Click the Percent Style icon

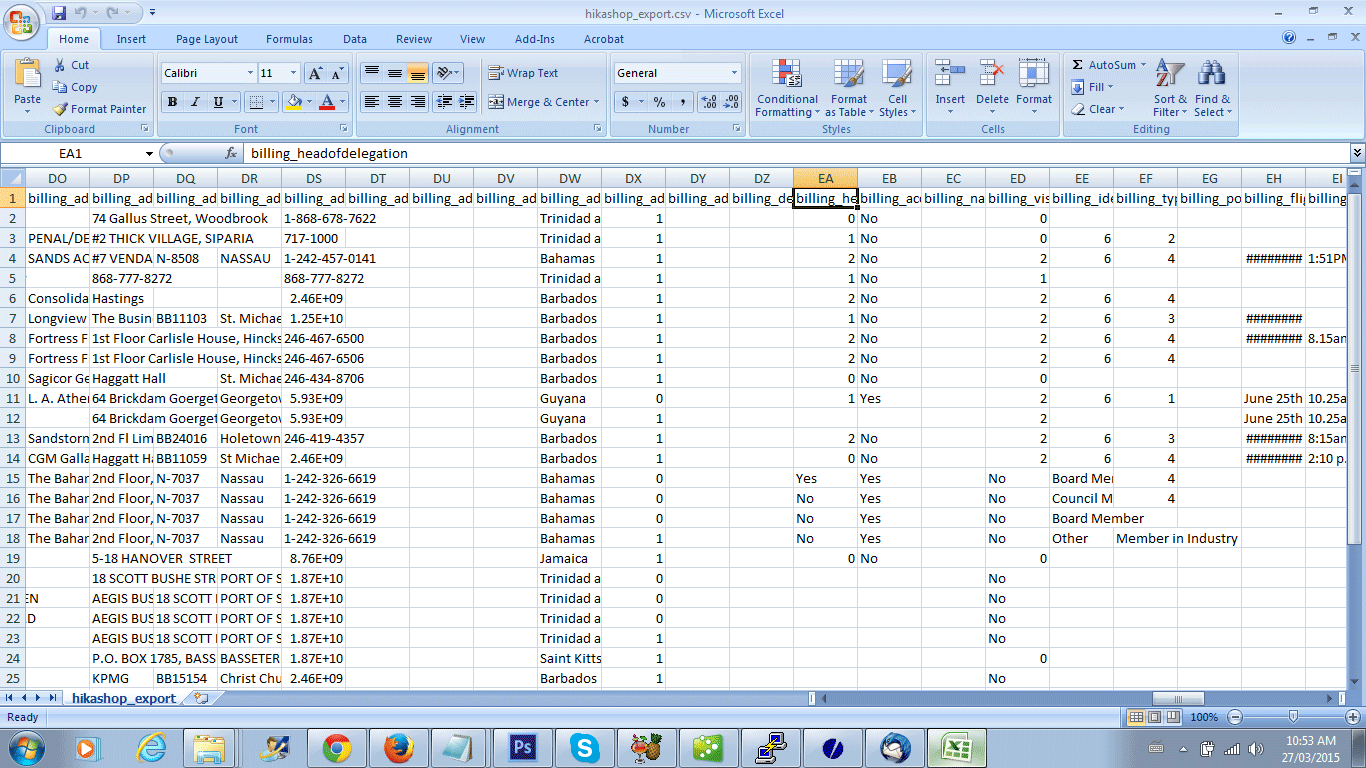pyautogui.click(x=659, y=102)
